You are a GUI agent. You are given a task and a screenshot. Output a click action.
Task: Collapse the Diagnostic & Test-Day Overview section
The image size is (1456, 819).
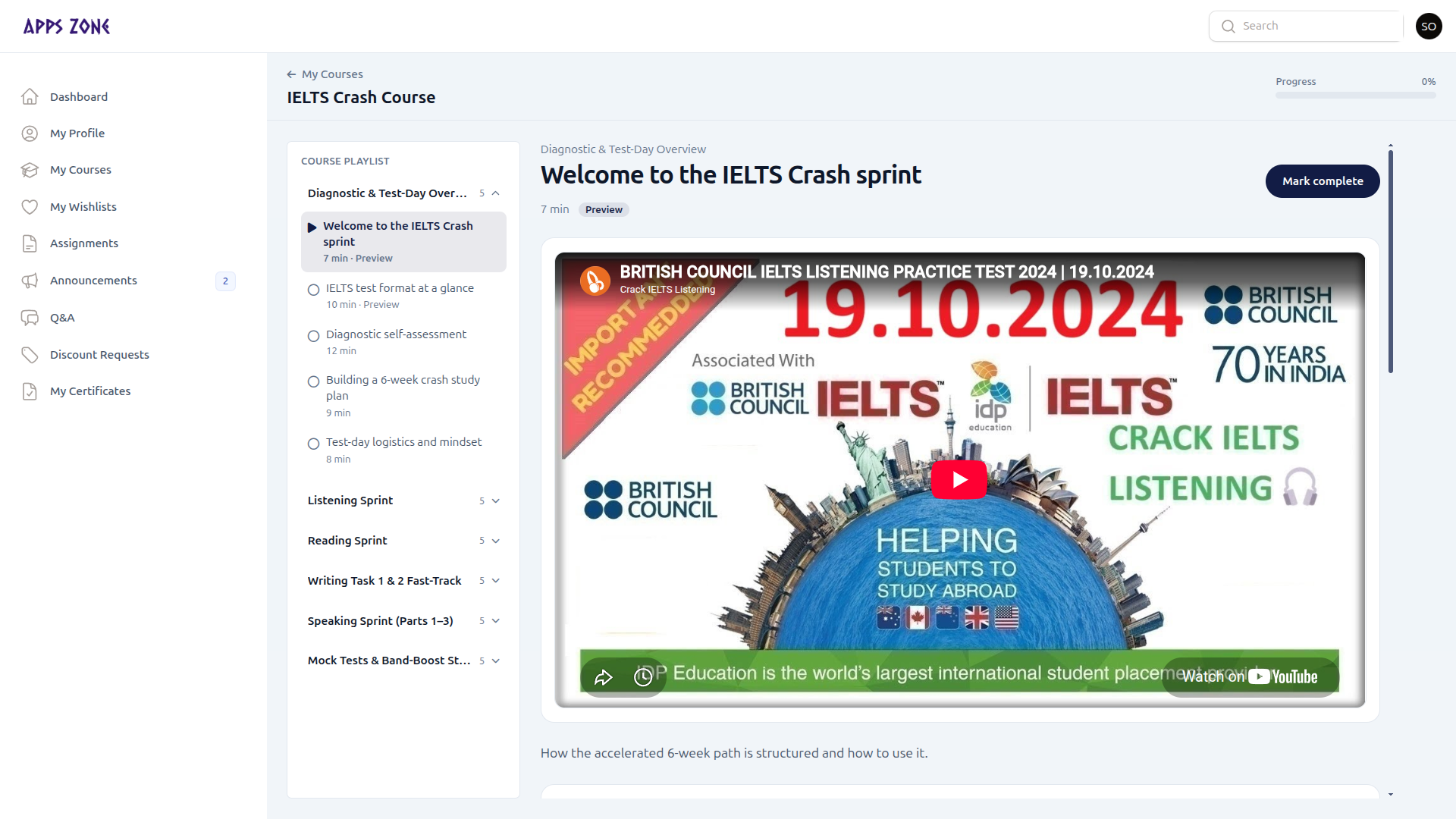403,193
